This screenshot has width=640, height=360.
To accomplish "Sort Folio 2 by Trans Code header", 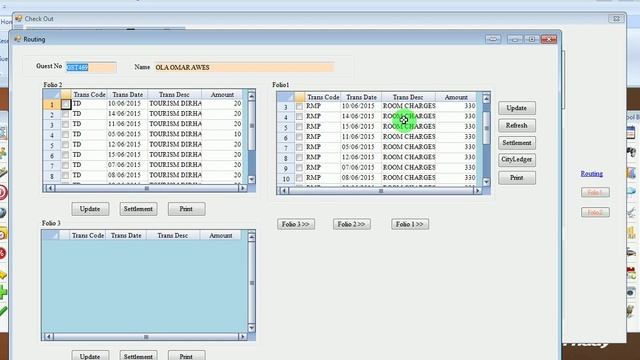I will [x=89, y=95].
